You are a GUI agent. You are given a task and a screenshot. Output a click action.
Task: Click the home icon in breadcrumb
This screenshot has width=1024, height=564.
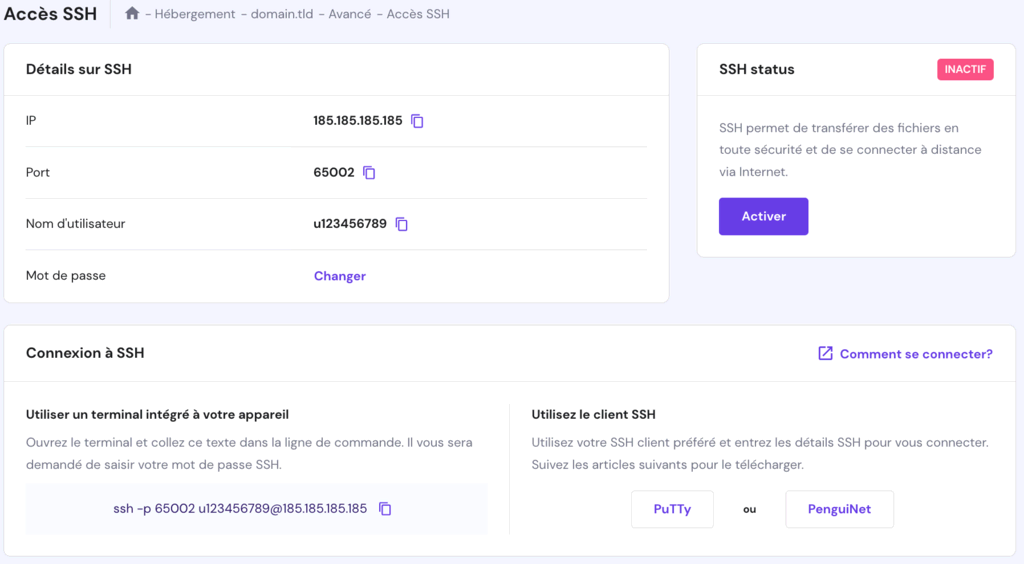click(x=132, y=14)
